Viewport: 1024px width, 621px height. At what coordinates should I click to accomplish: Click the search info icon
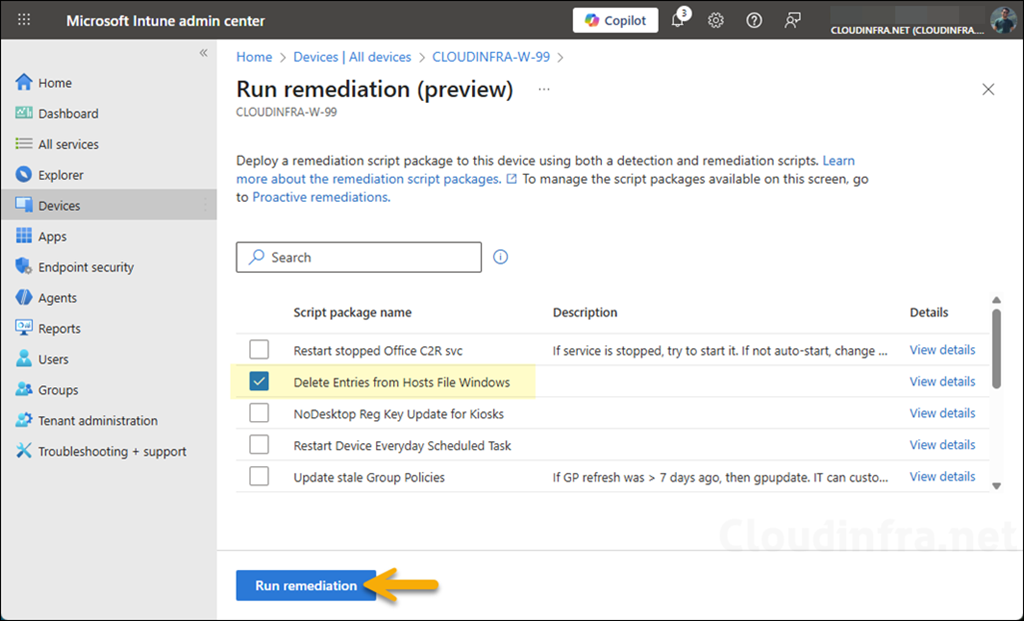[501, 257]
